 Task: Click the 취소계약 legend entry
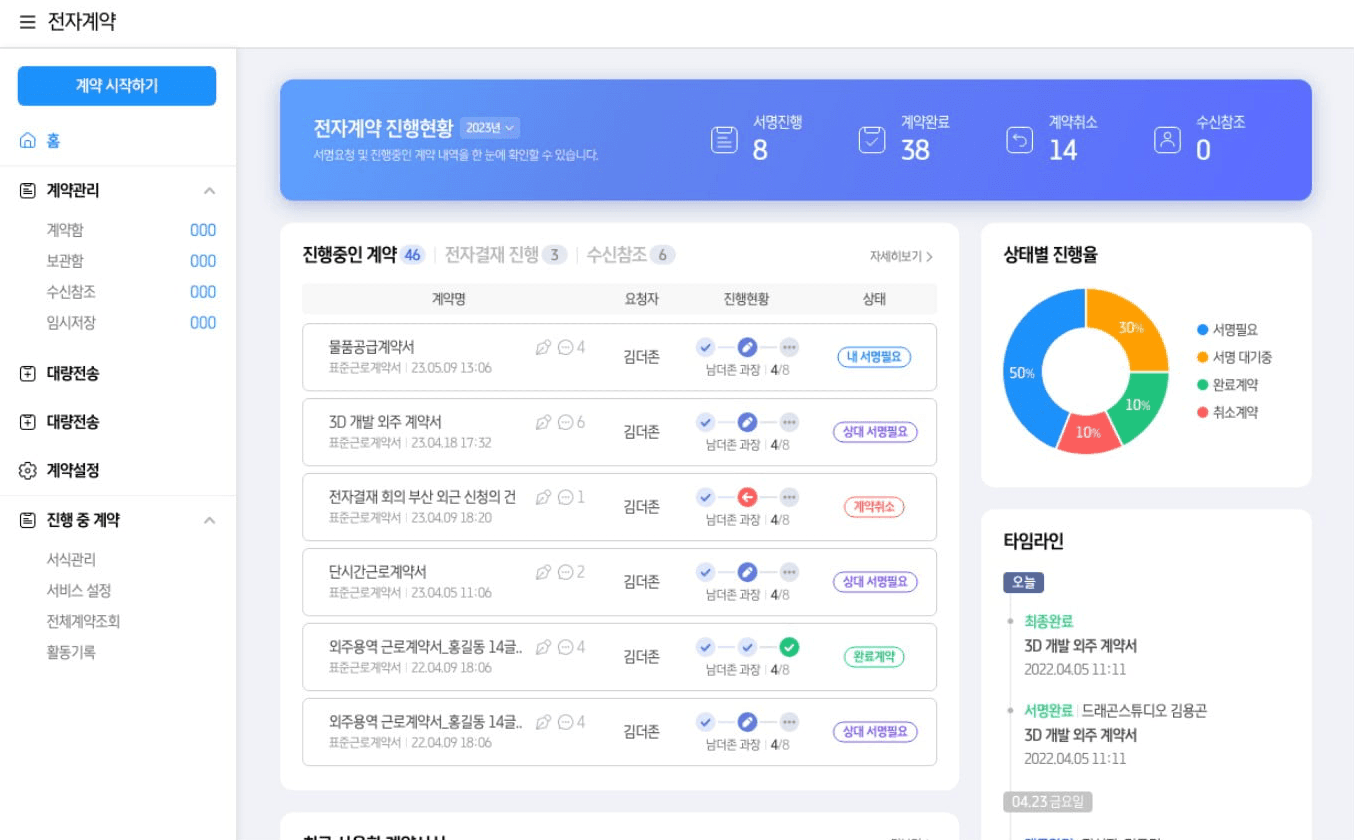(x=1227, y=413)
